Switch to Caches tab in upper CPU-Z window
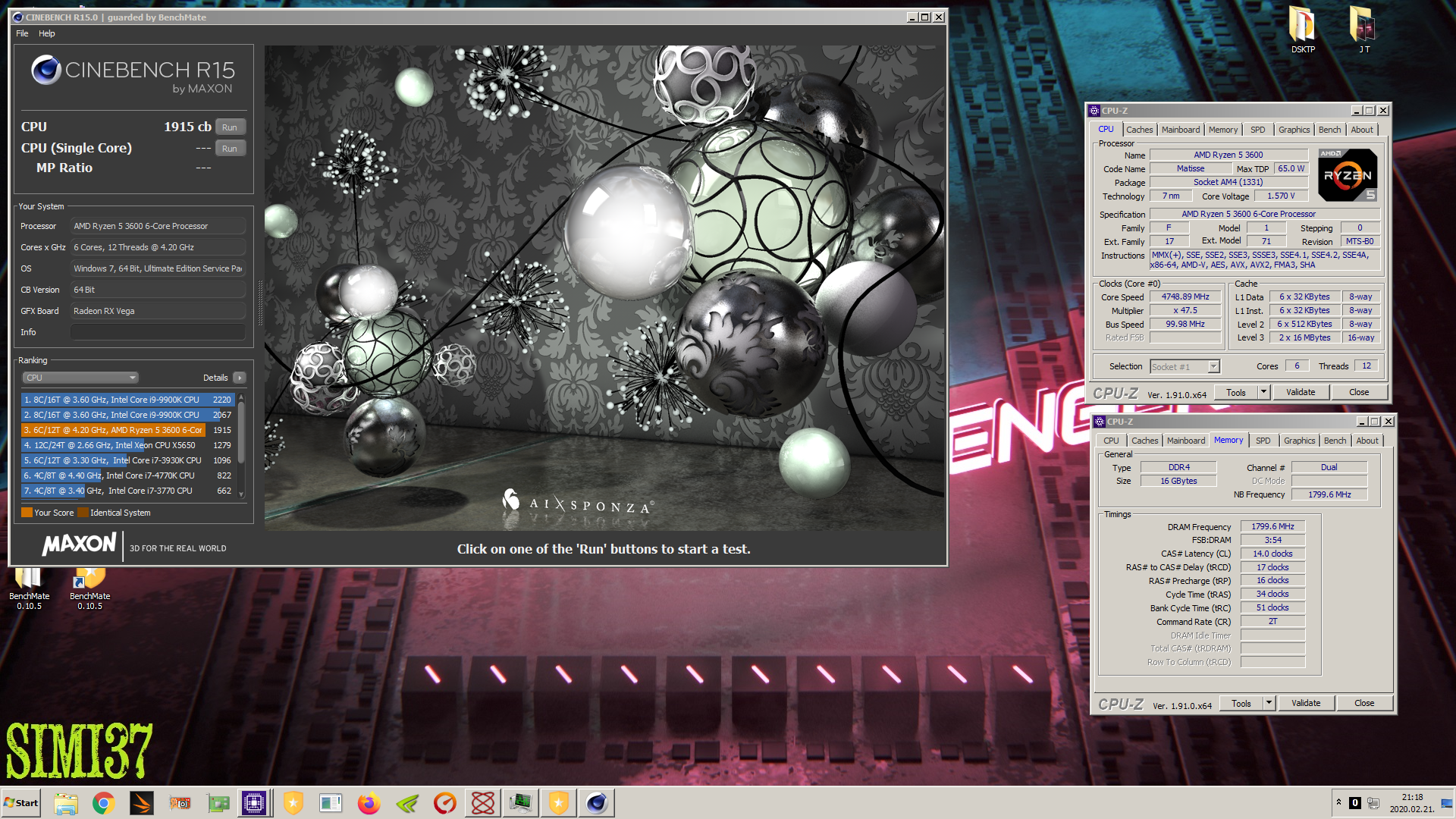Screen dimensions: 1456x819 click(x=1139, y=130)
